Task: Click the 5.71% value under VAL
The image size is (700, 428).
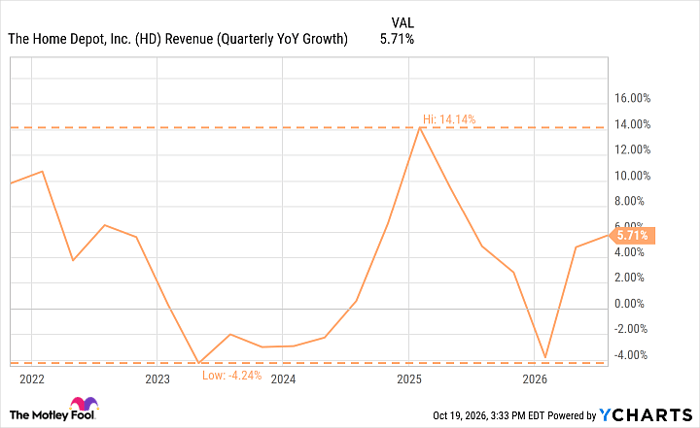Action: pos(397,39)
